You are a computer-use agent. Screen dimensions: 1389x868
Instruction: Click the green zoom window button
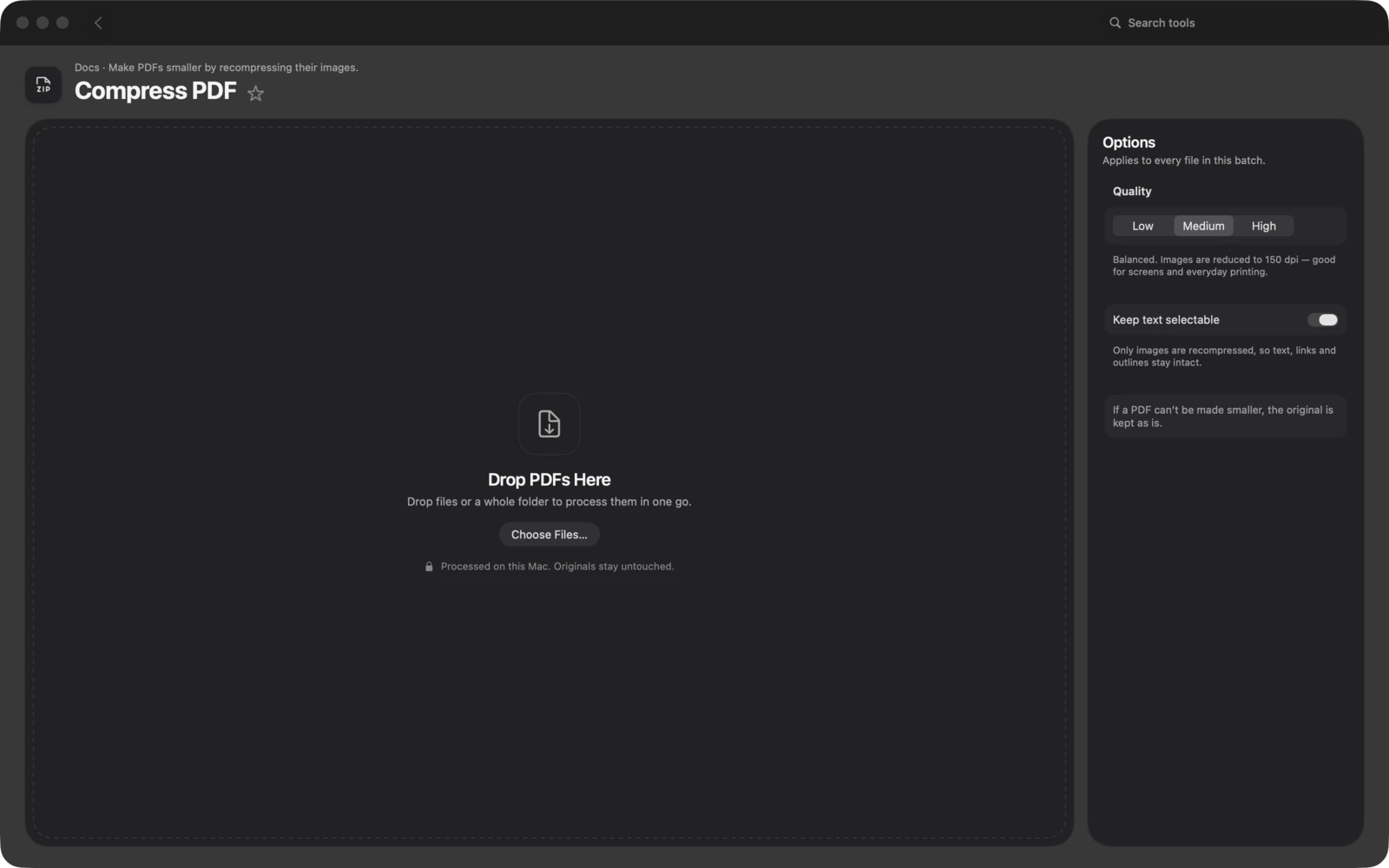click(x=63, y=23)
